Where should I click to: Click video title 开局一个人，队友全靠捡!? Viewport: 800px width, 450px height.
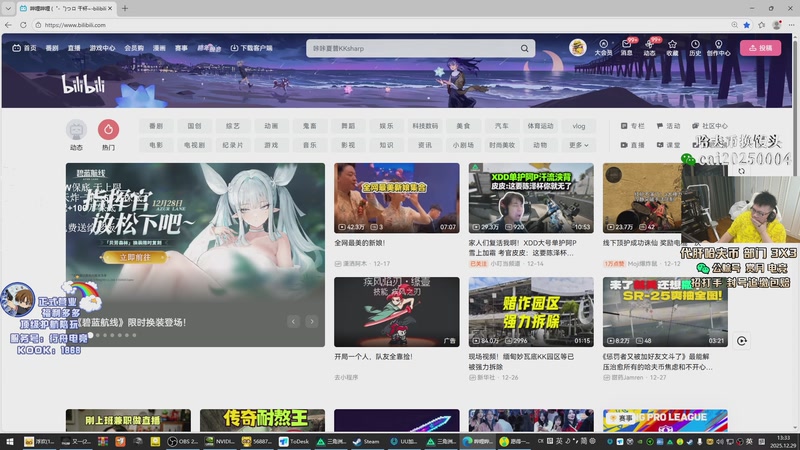point(373,357)
